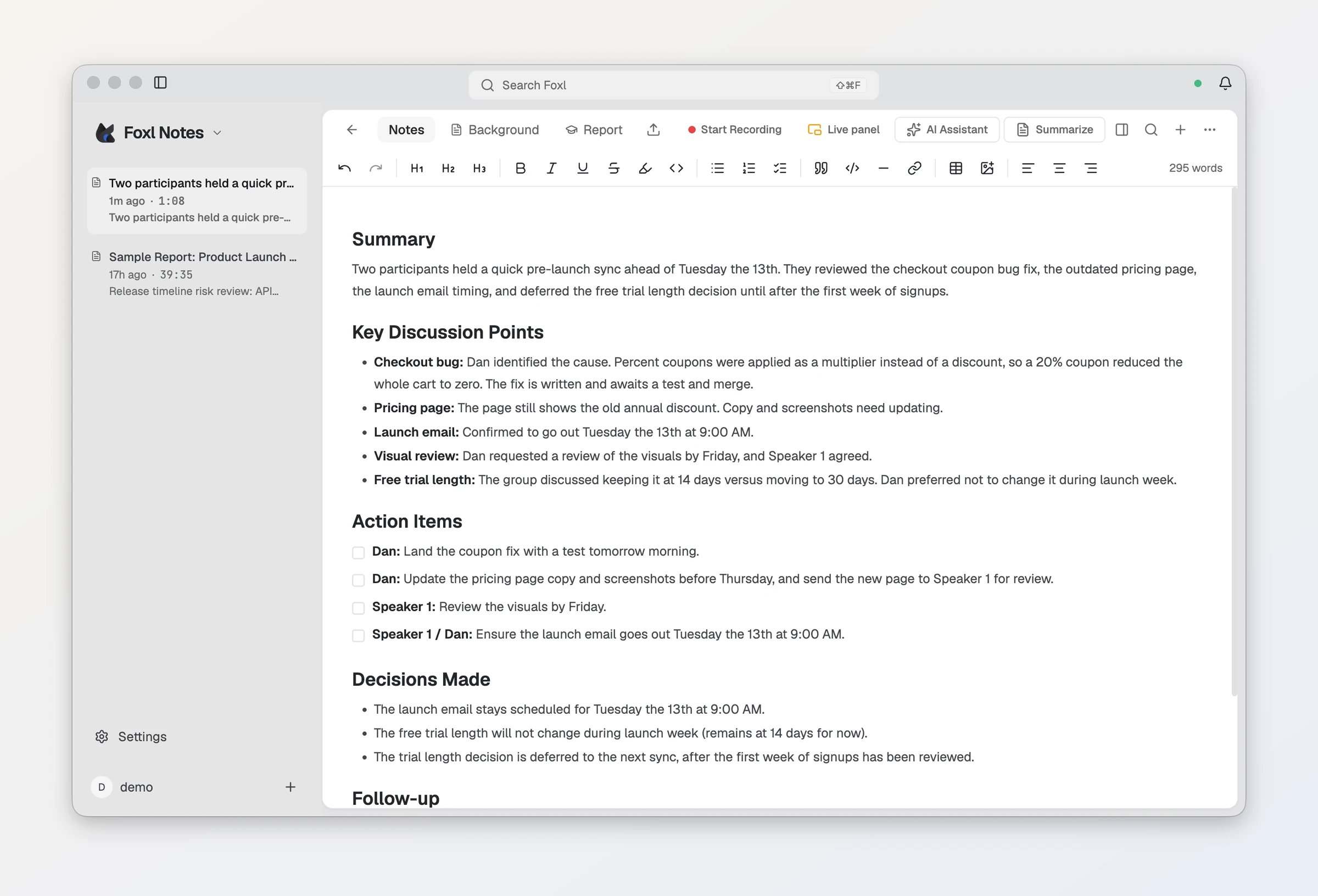
Task: Insert a horizontal divider line
Action: pyautogui.click(x=883, y=169)
